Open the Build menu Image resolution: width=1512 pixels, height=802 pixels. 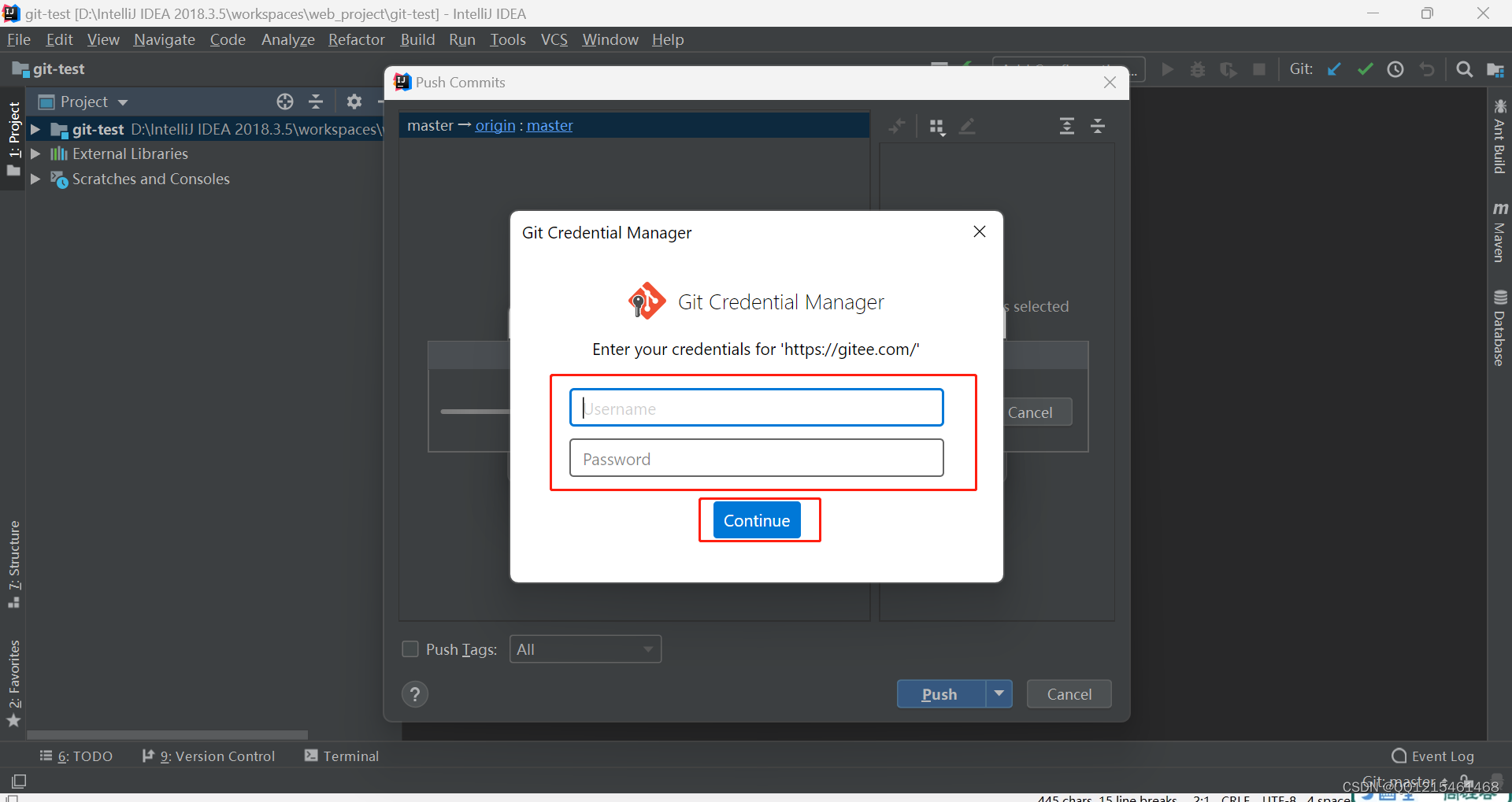(x=417, y=39)
